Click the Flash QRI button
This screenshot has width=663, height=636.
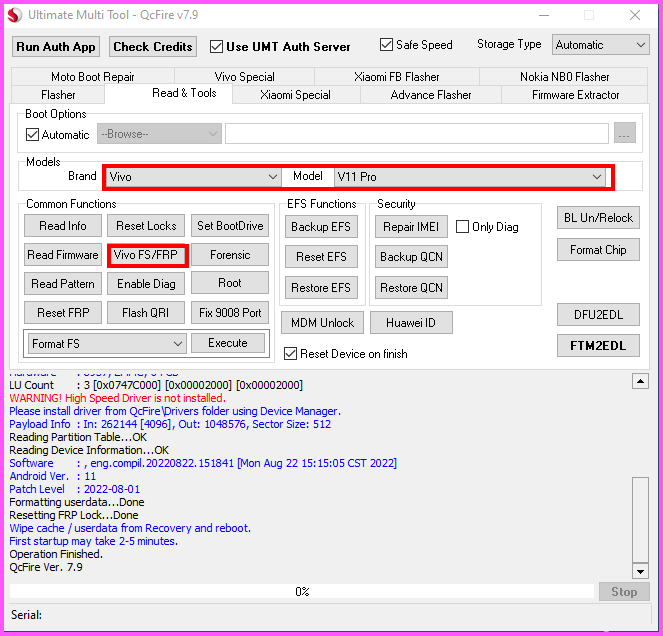(146, 313)
